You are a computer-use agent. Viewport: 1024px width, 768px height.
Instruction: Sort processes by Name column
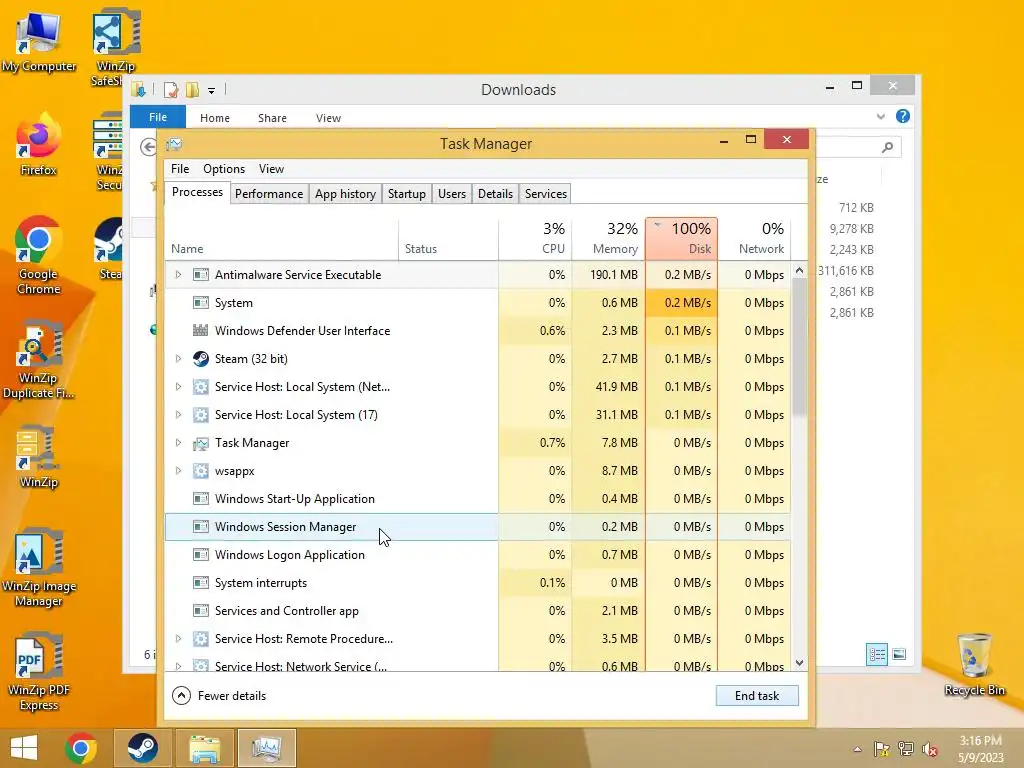(281, 238)
